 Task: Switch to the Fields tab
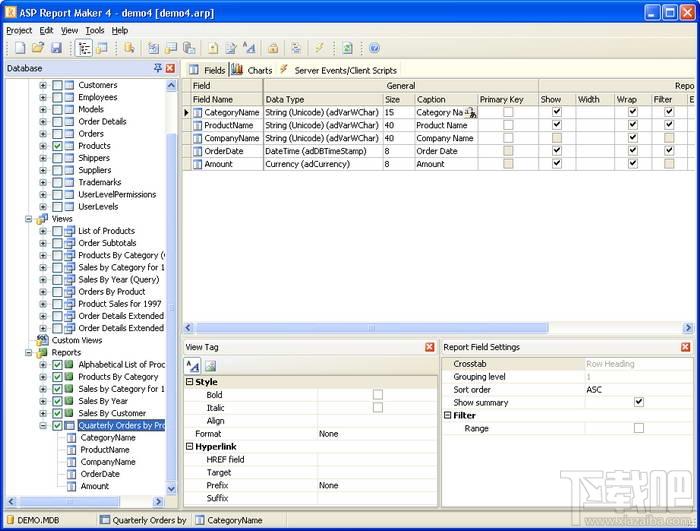tap(207, 70)
